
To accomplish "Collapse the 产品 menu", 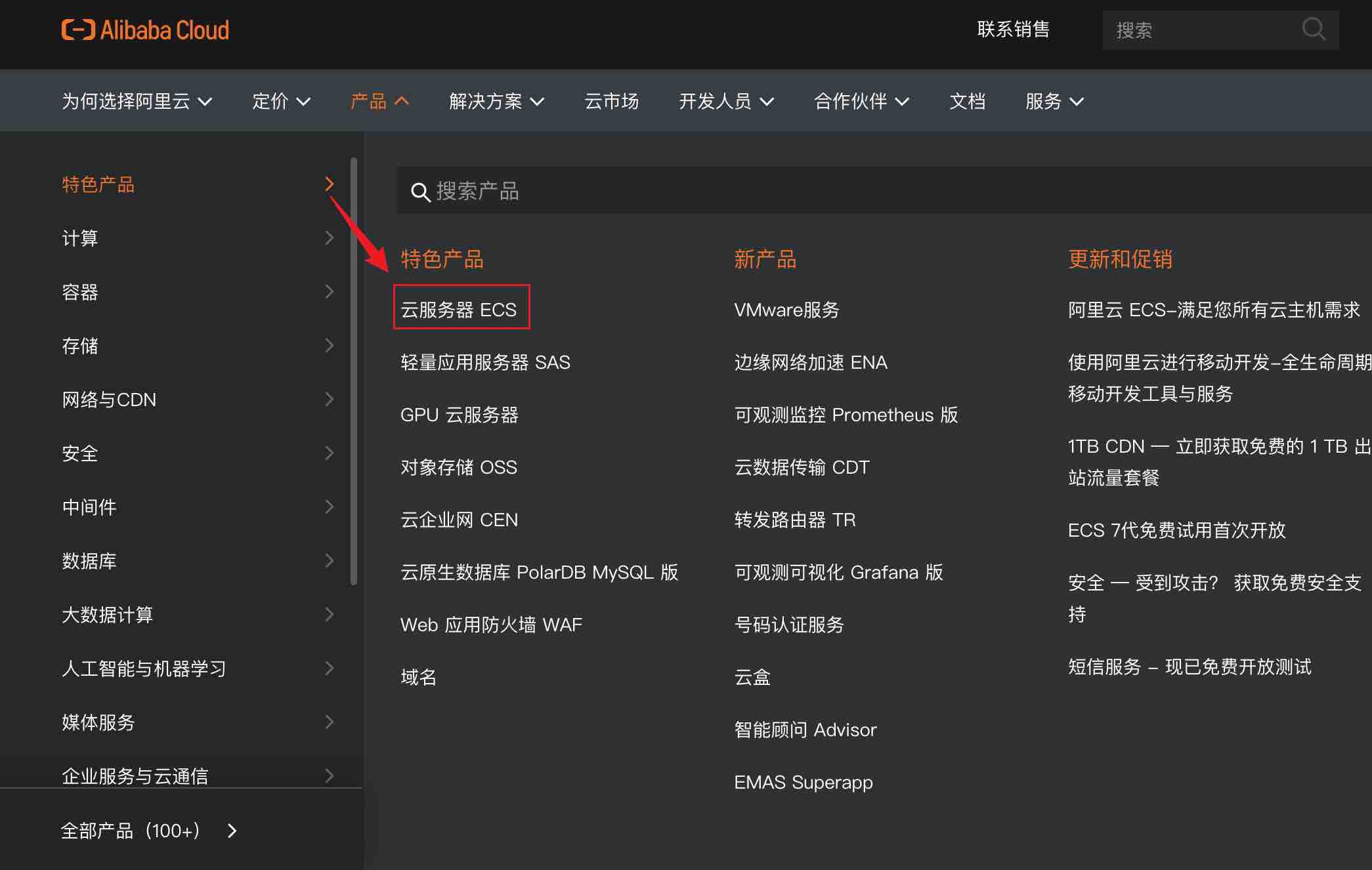I will [x=380, y=101].
